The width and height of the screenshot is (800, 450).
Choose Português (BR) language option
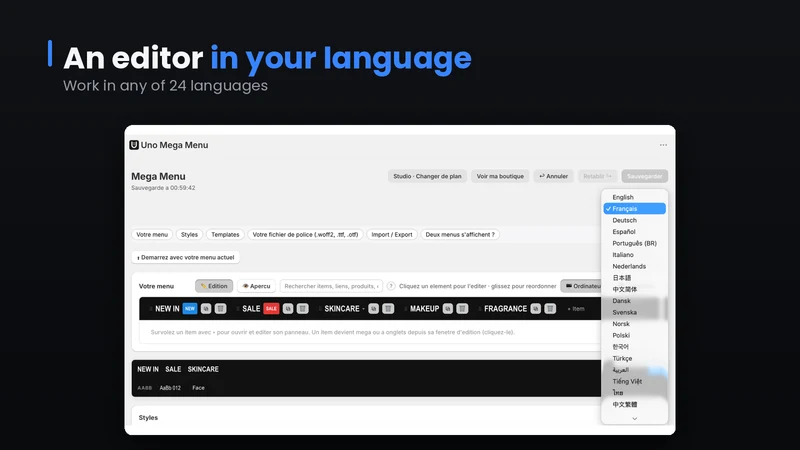coord(635,243)
